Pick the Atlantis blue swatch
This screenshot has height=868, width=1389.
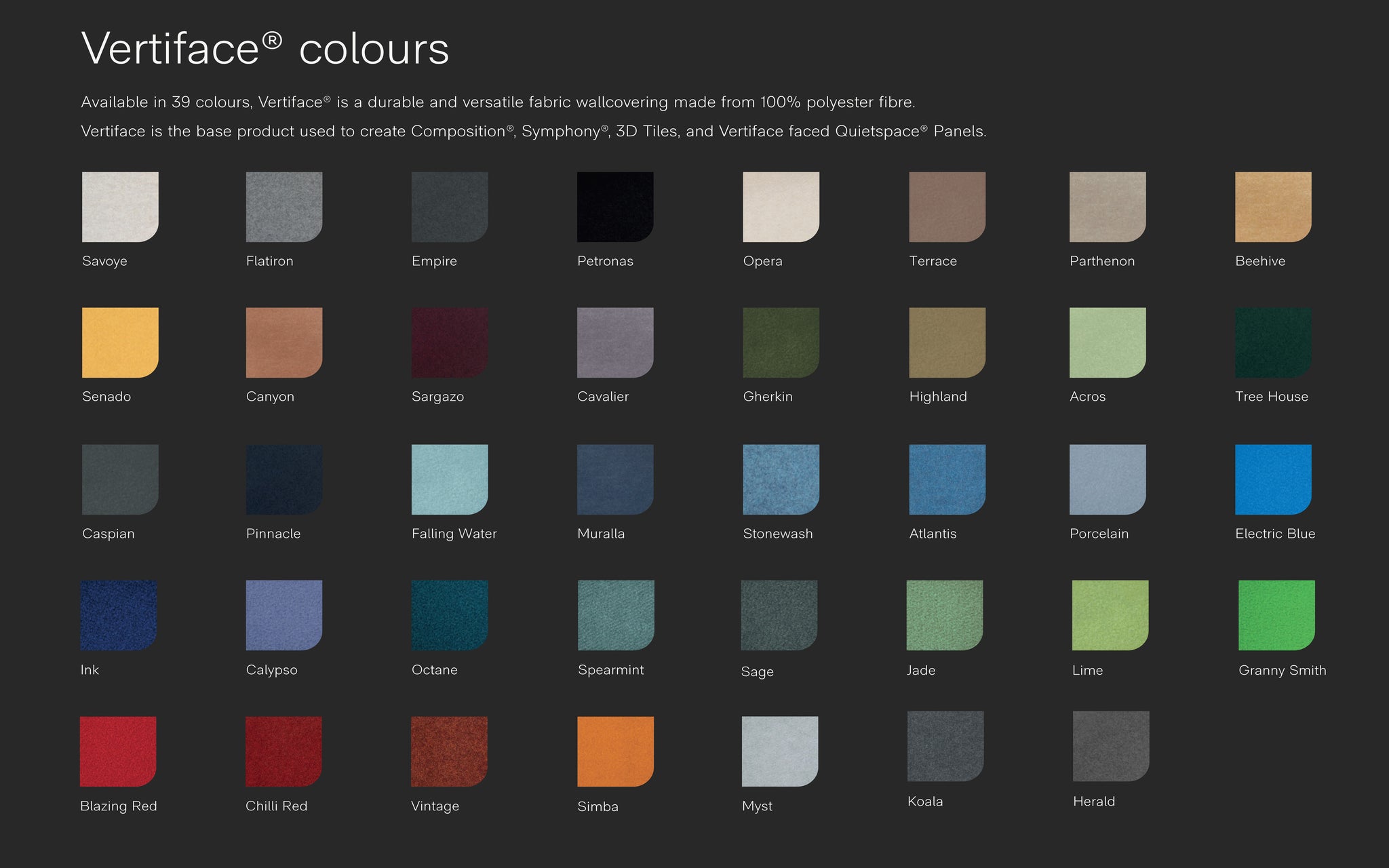(x=947, y=479)
